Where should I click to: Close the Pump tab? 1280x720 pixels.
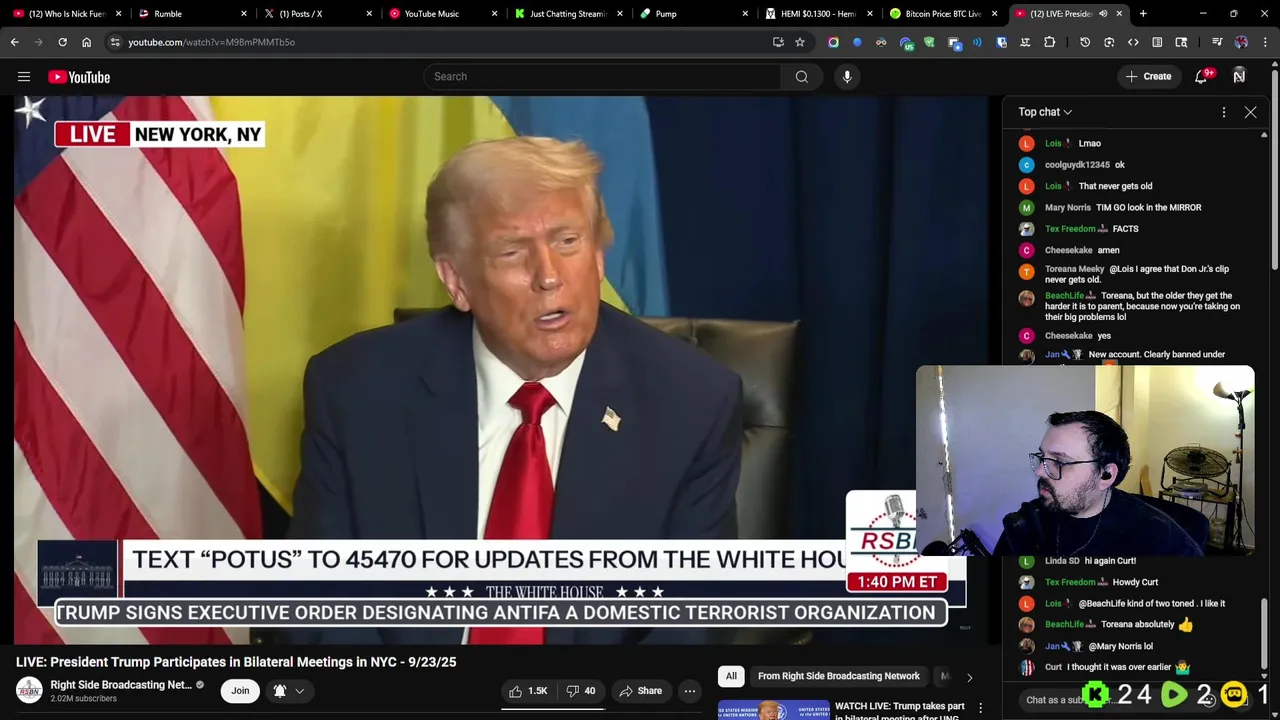tap(744, 13)
